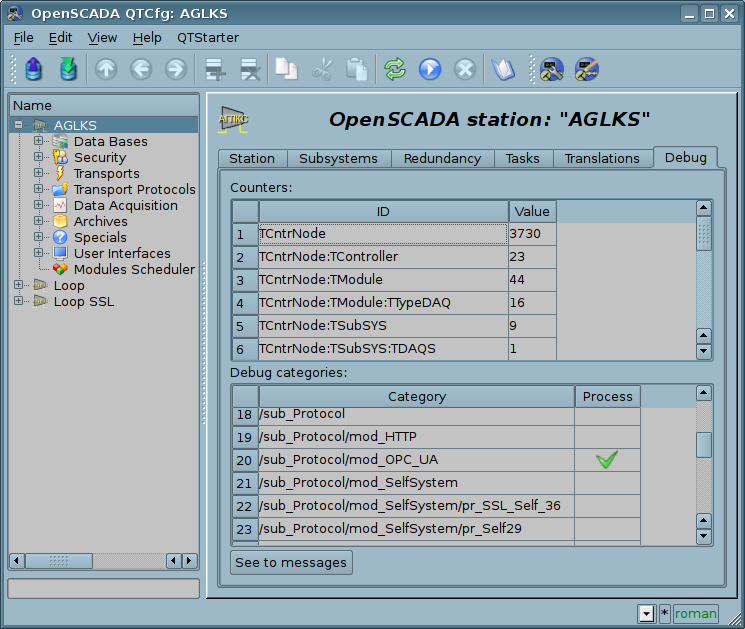Viewport: 745px width, 629px height.
Task: Expand the Security tree node
Action: (x=38, y=157)
